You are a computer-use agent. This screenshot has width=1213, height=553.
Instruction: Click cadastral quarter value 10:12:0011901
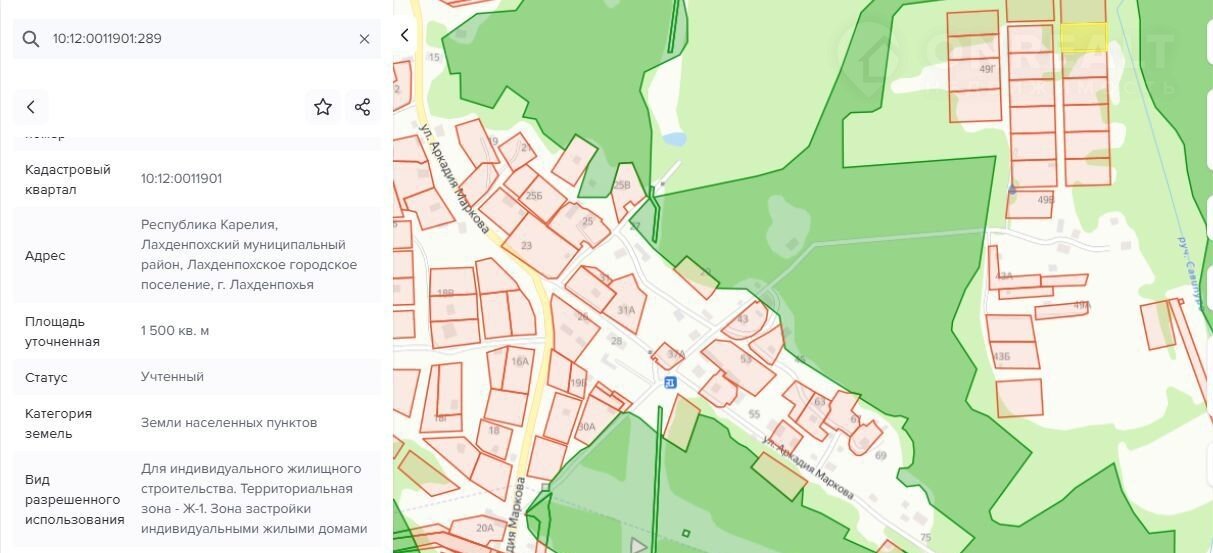click(181, 179)
